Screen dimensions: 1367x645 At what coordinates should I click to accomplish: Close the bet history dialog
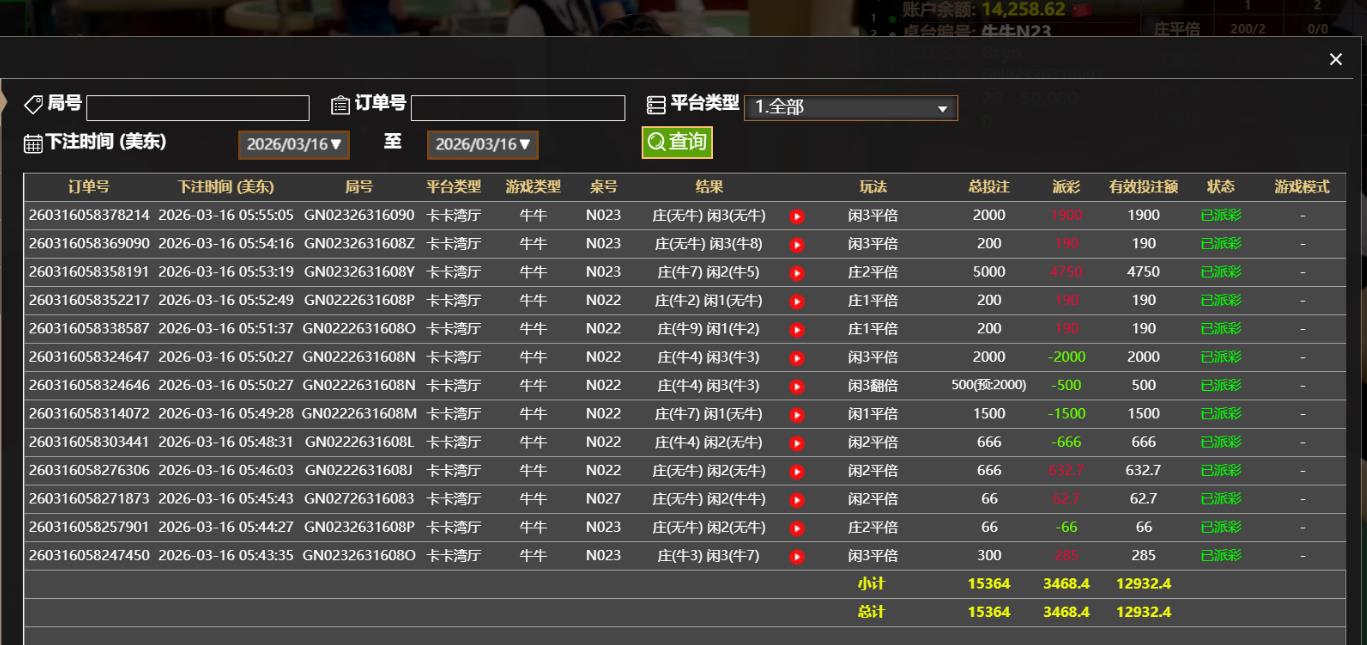tap(1335, 60)
